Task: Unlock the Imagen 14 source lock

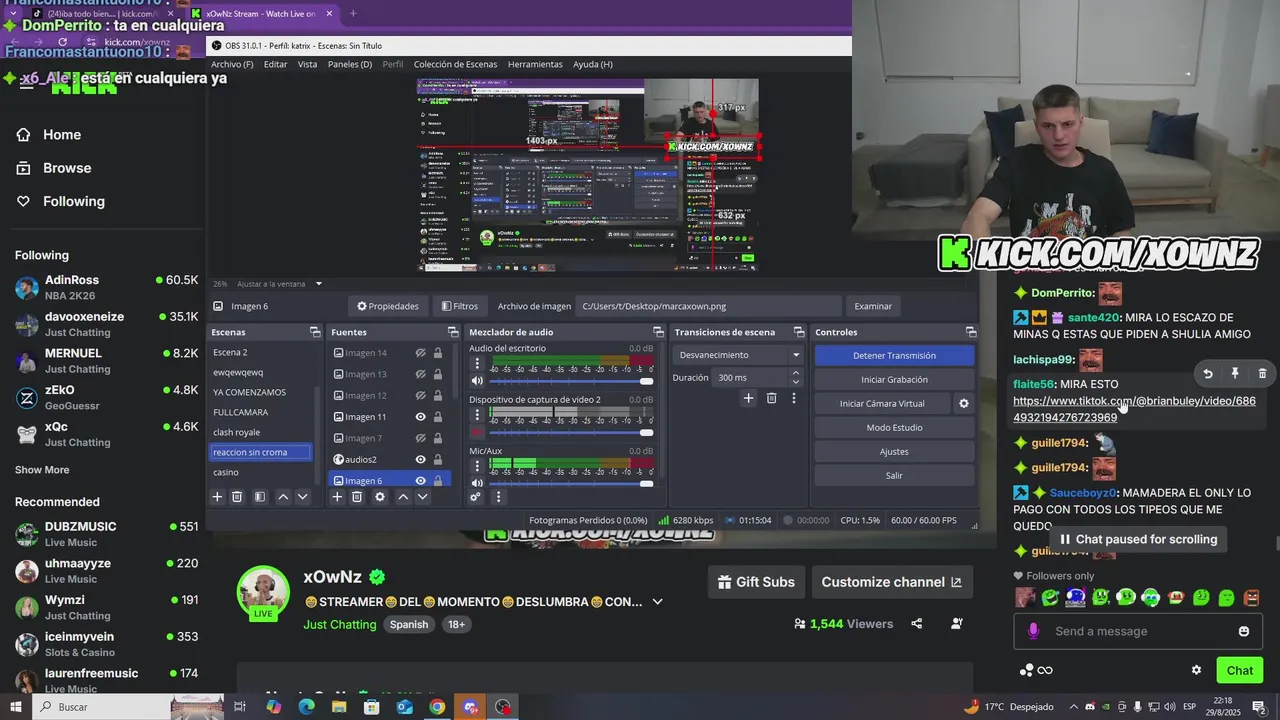Action: click(438, 353)
